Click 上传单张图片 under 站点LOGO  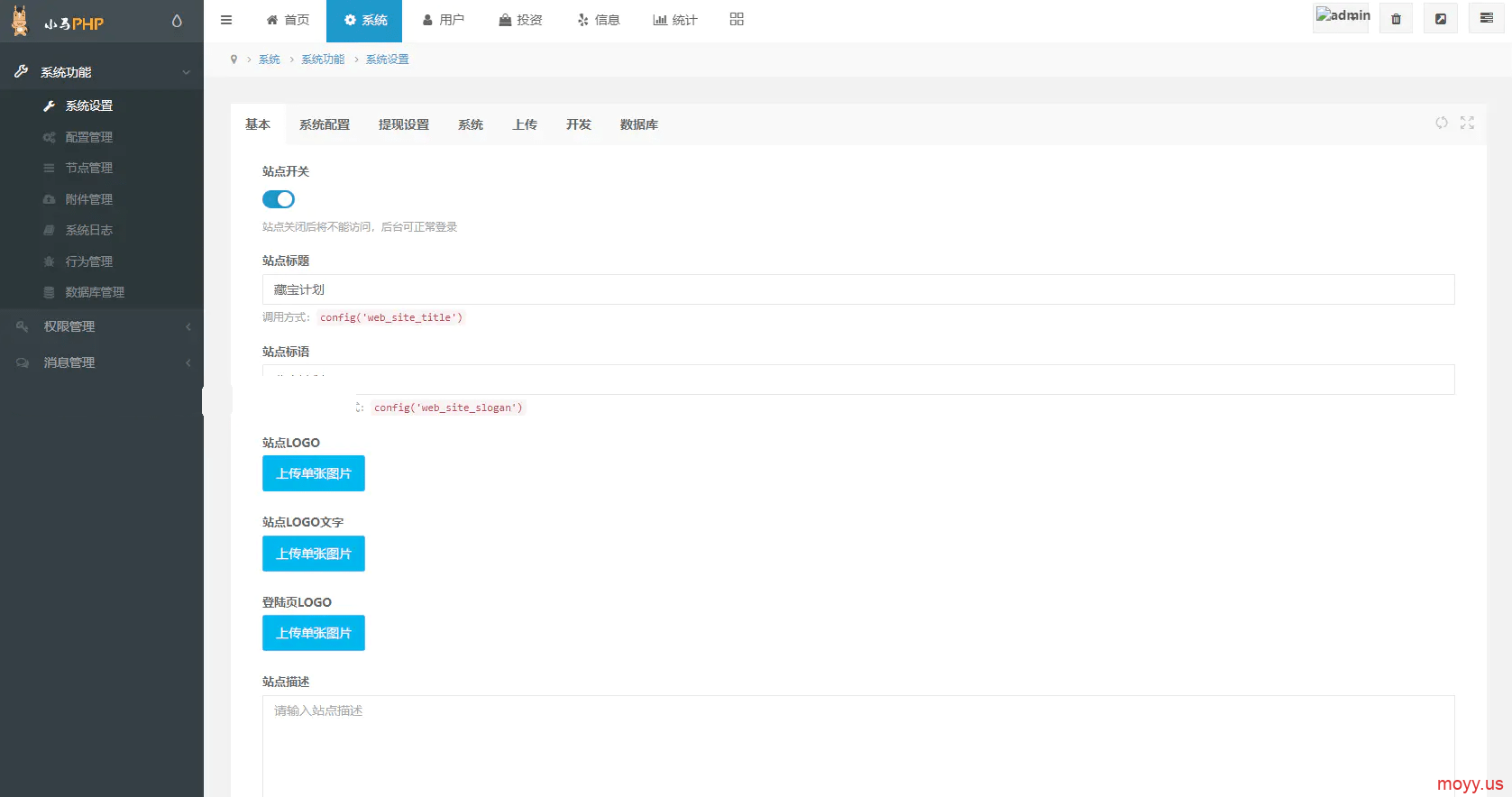[x=314, y=473]
